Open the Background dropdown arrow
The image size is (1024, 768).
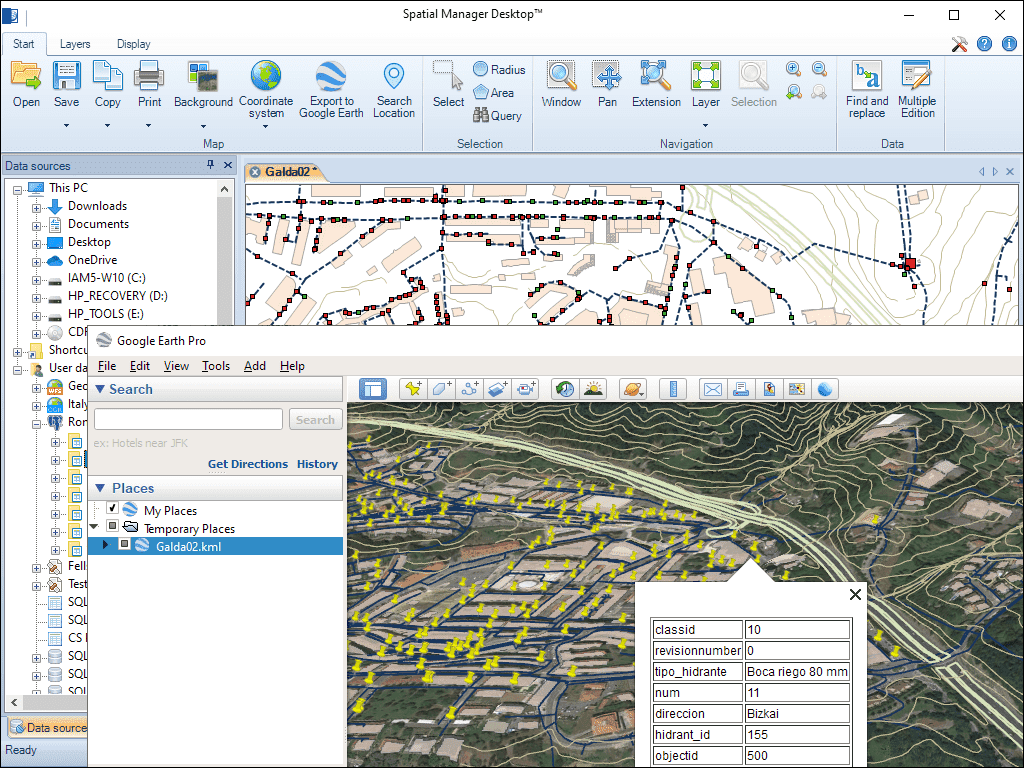coord(203,126)
